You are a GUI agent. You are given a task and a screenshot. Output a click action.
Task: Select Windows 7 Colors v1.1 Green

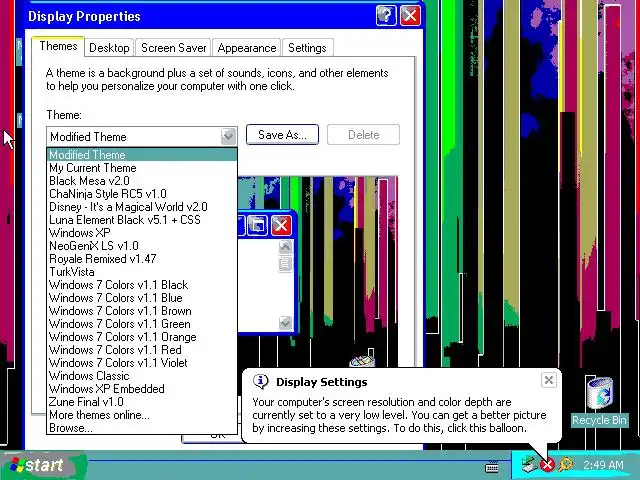point(142,324)
